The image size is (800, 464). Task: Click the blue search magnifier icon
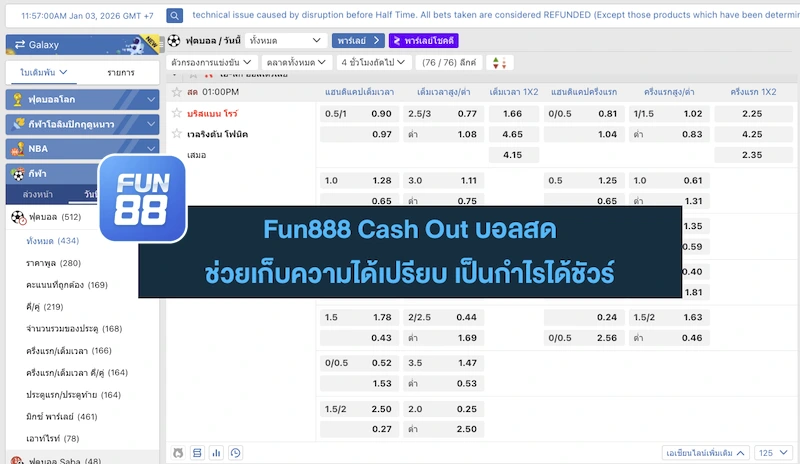click(174, 15)
